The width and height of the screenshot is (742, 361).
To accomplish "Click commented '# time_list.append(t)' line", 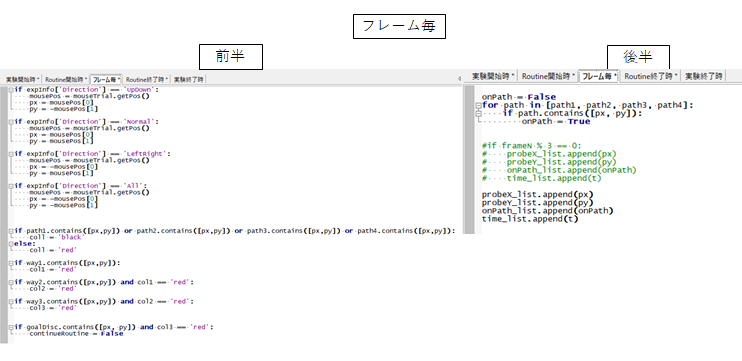I will [542, 178].
